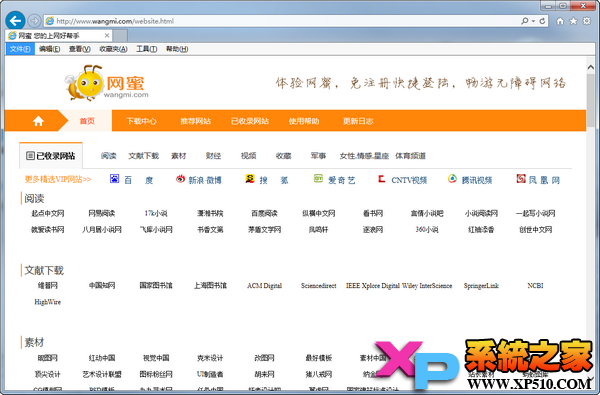
Task: Click the iQiyi green icon
Action: click(318, 178)
